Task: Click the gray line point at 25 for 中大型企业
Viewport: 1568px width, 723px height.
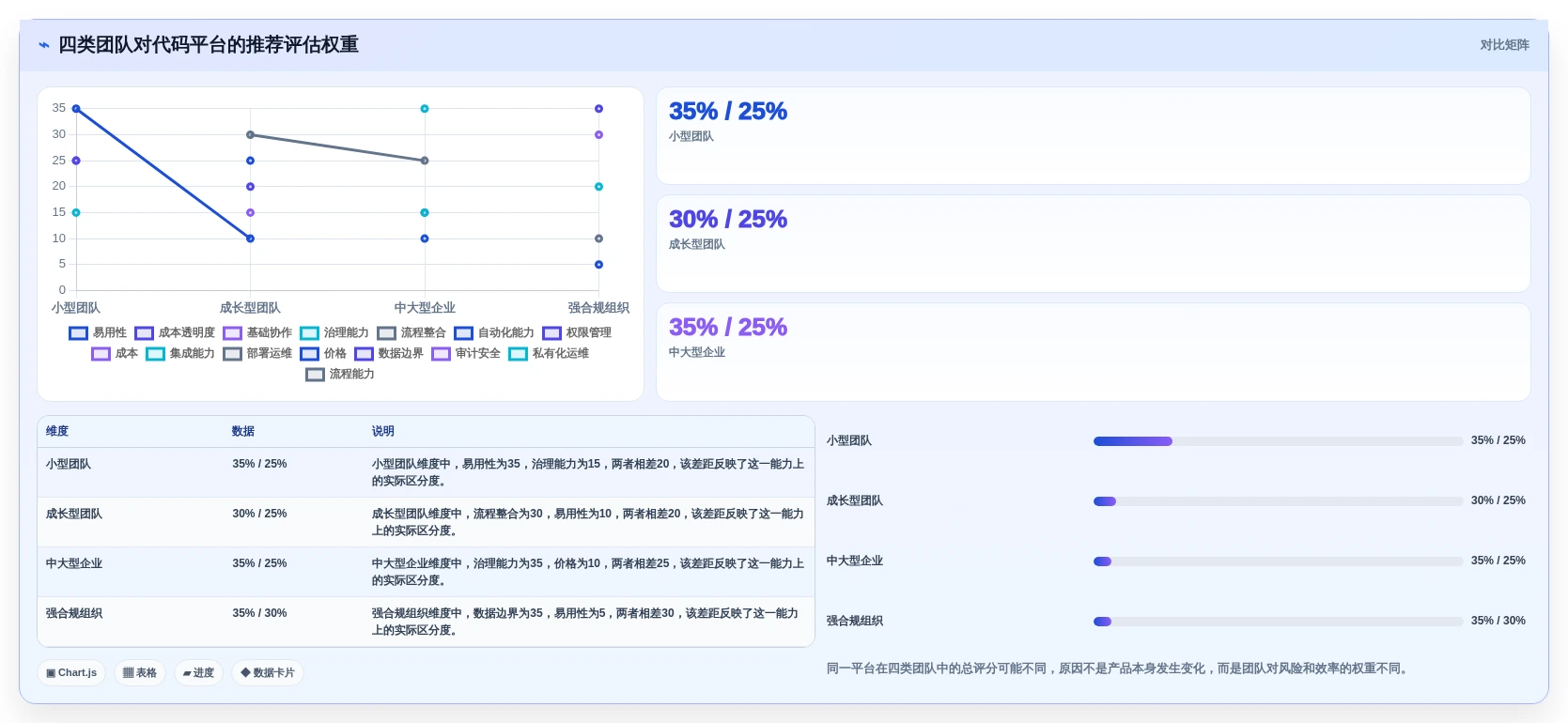Action: pos(425,161)
